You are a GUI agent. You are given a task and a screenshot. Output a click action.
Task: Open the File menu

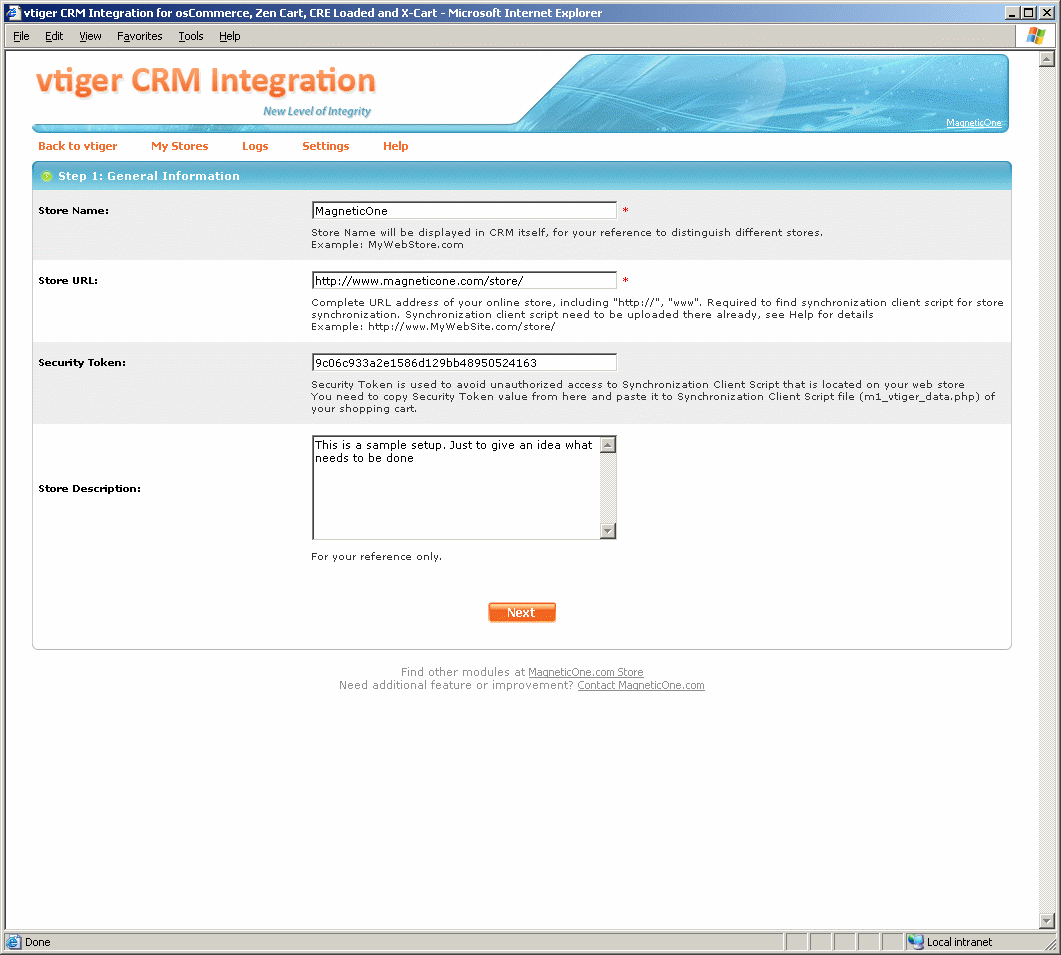(x=21, y=37)
